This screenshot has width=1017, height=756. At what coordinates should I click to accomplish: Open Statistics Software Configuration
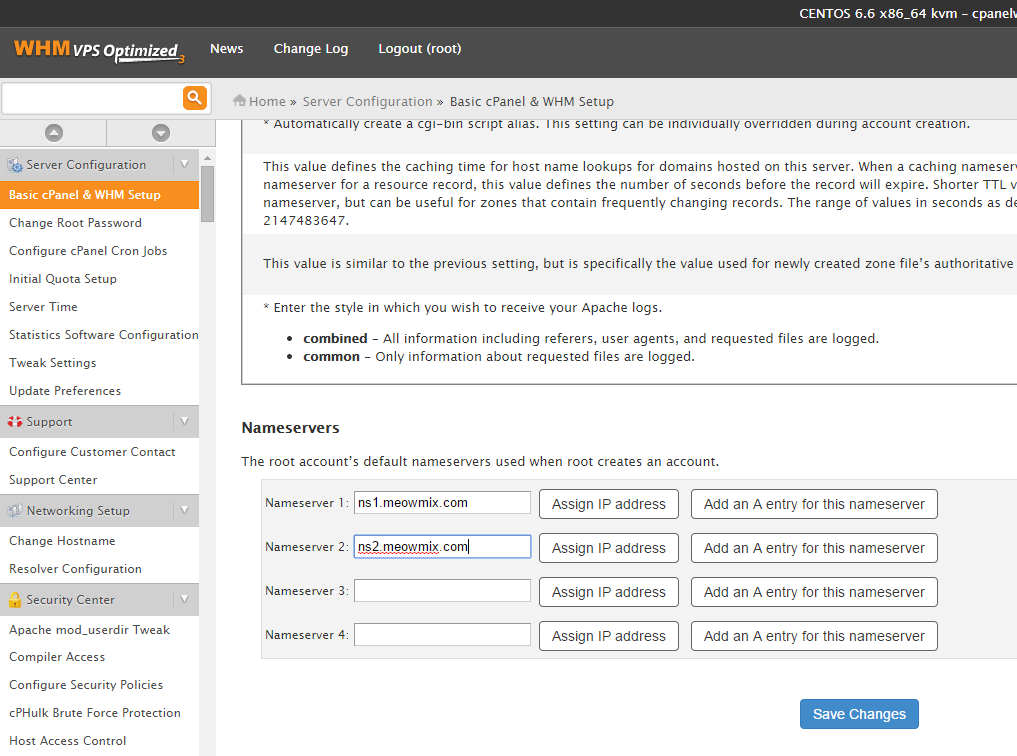click(104, 335)
